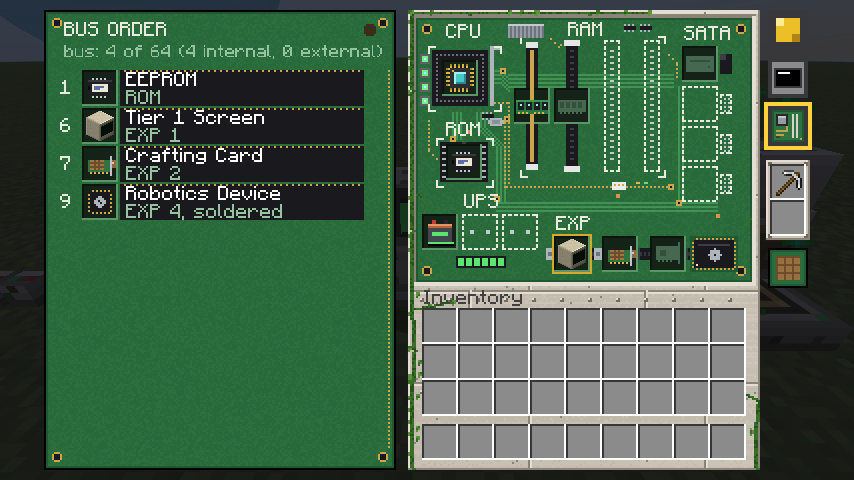Select the Robotics Device EXP 4, soldered entry

242,202
